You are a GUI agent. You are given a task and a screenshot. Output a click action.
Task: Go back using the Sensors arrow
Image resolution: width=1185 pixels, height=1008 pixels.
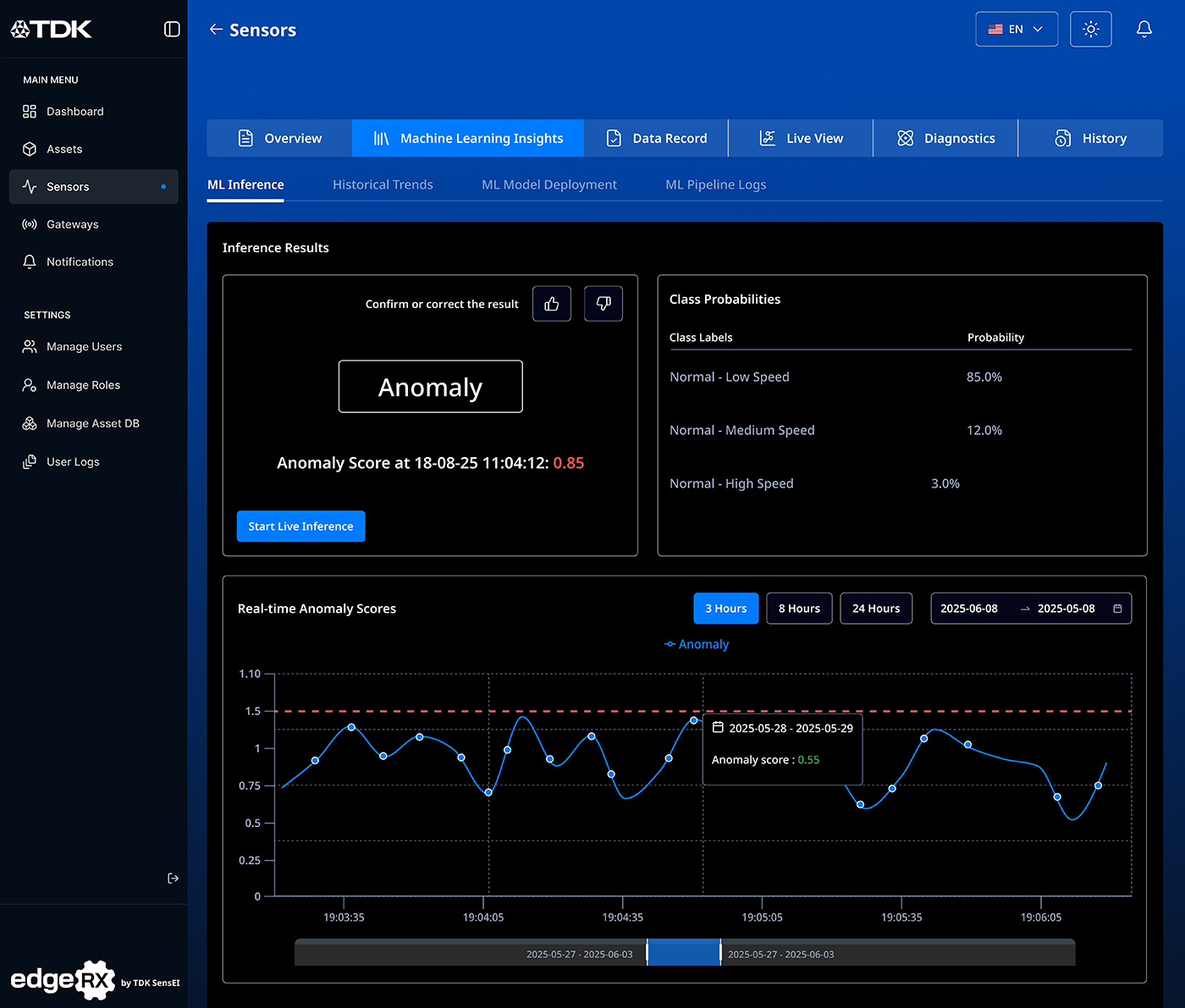coord(216,30)
